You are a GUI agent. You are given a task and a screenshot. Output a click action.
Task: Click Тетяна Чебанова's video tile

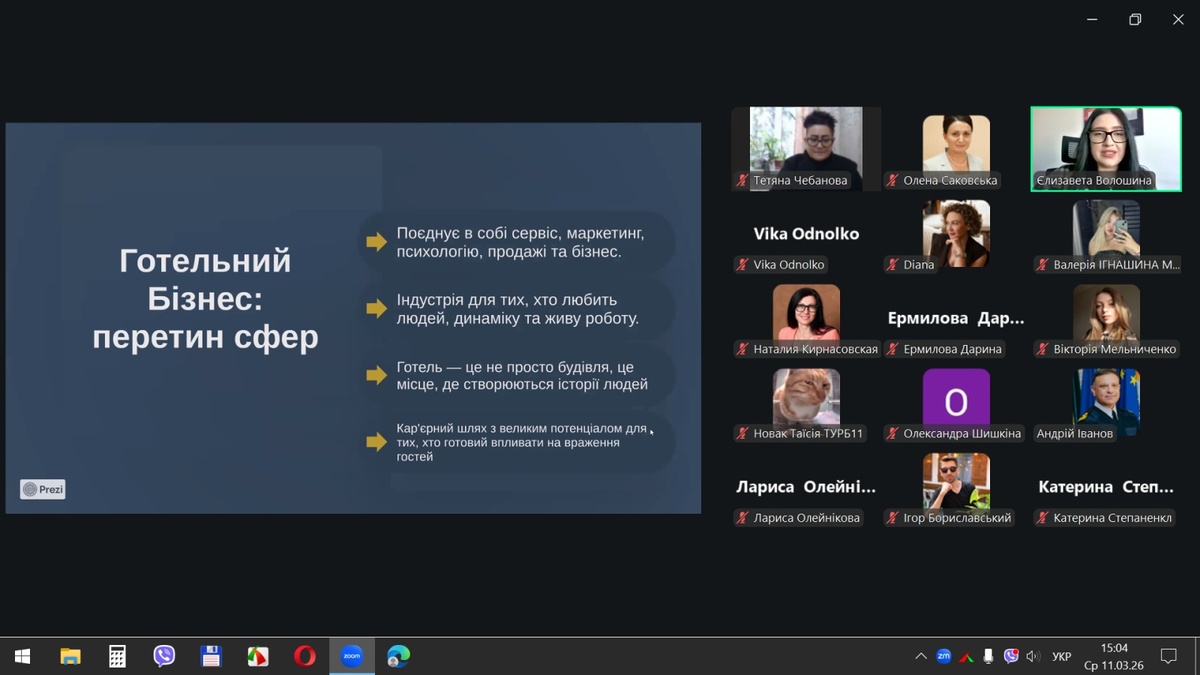(x=806, y=148)
